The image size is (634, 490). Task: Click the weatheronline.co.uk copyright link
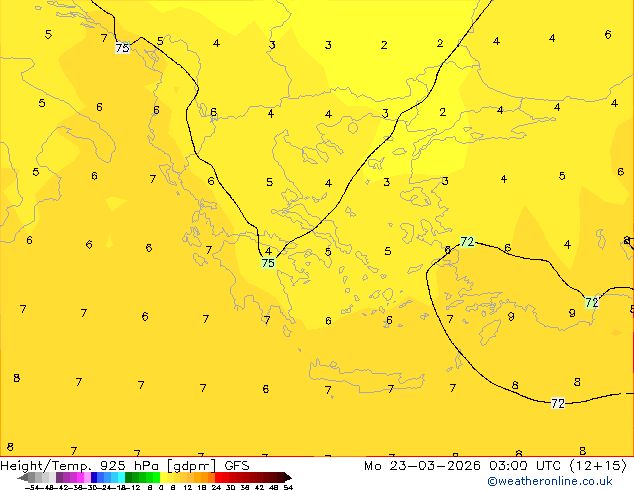[x=550, y=481]
